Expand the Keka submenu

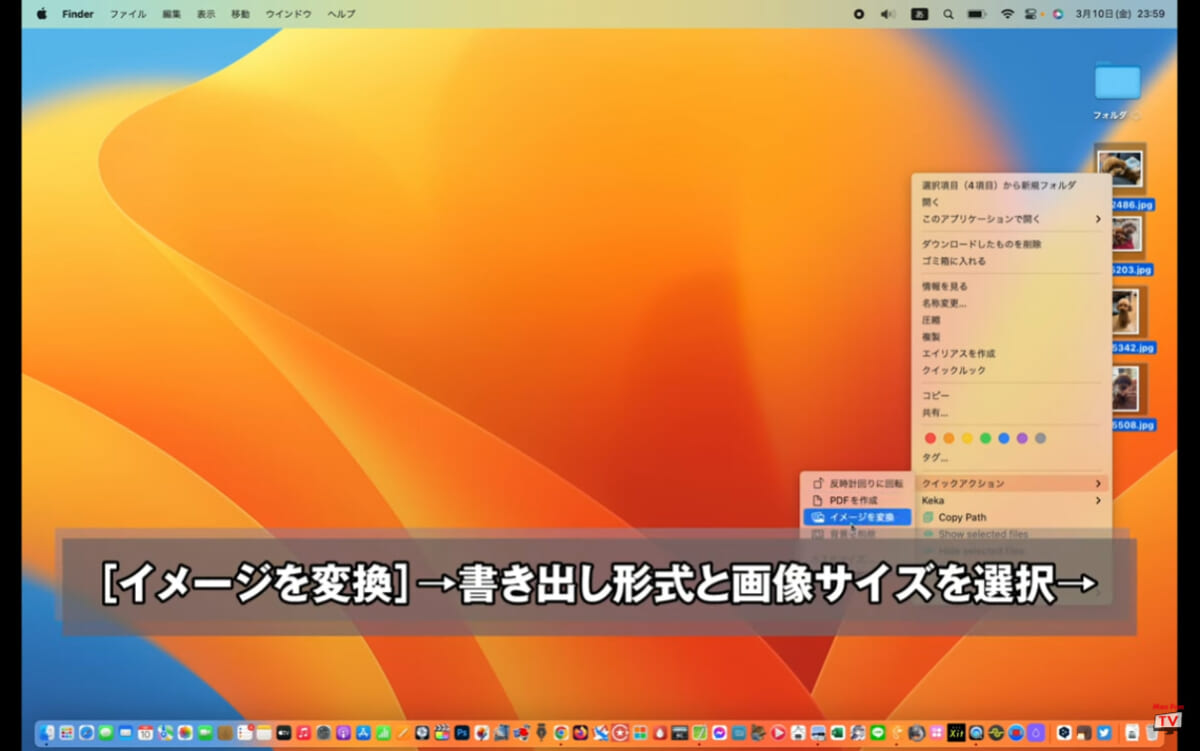(x=1011, y=500)
